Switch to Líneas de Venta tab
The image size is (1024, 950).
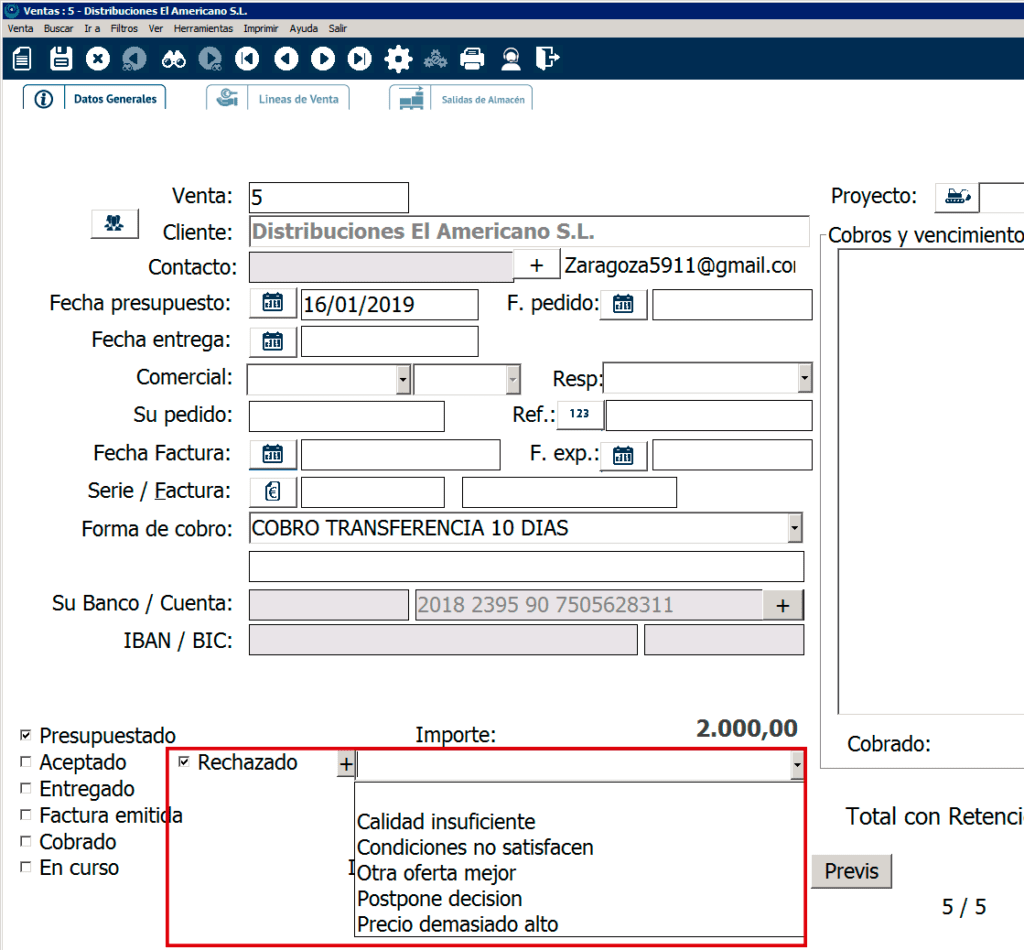tap(297, 99)
